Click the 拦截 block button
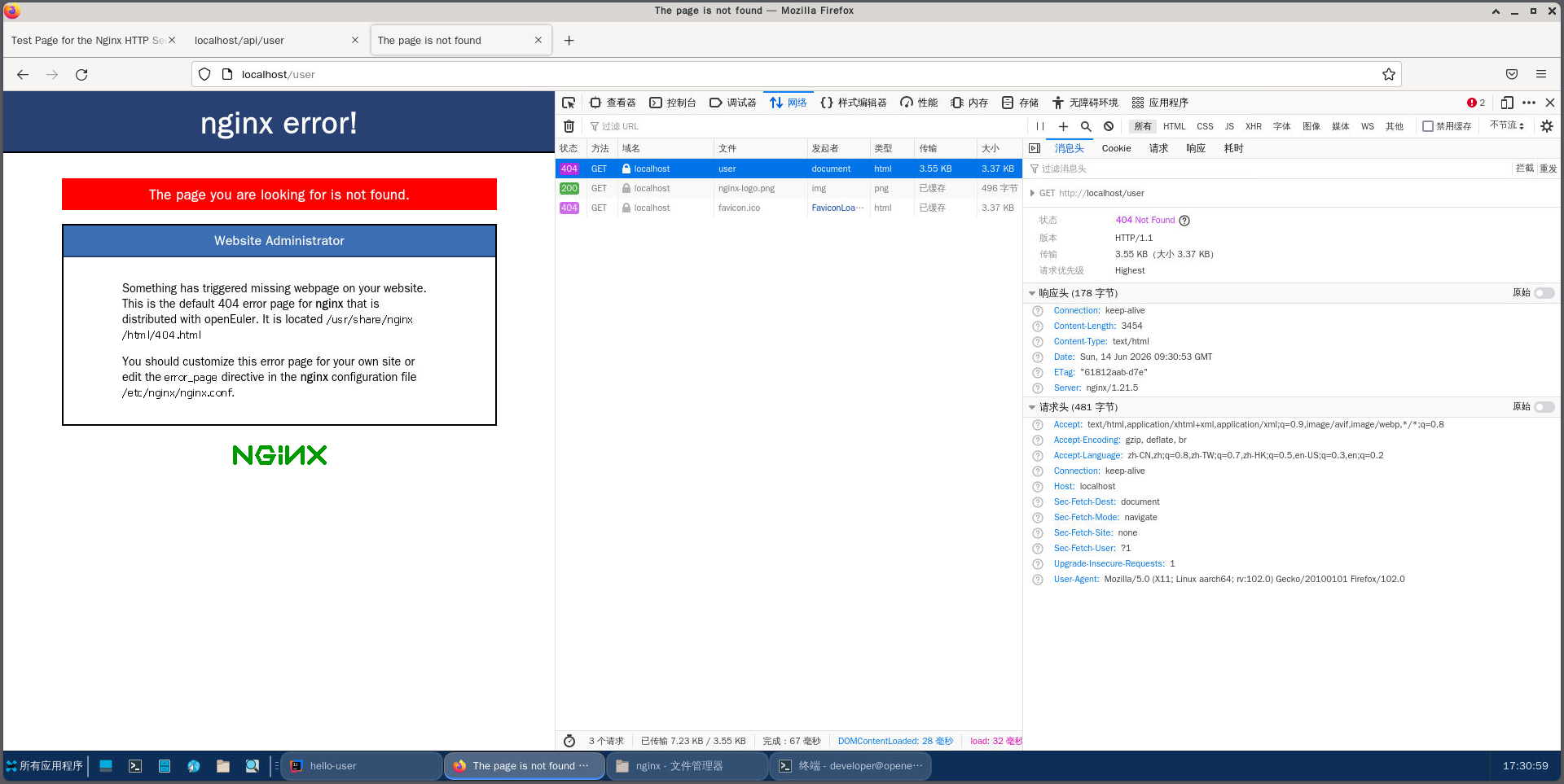This screenshot has width=1564, height=784. (1524, 169)
